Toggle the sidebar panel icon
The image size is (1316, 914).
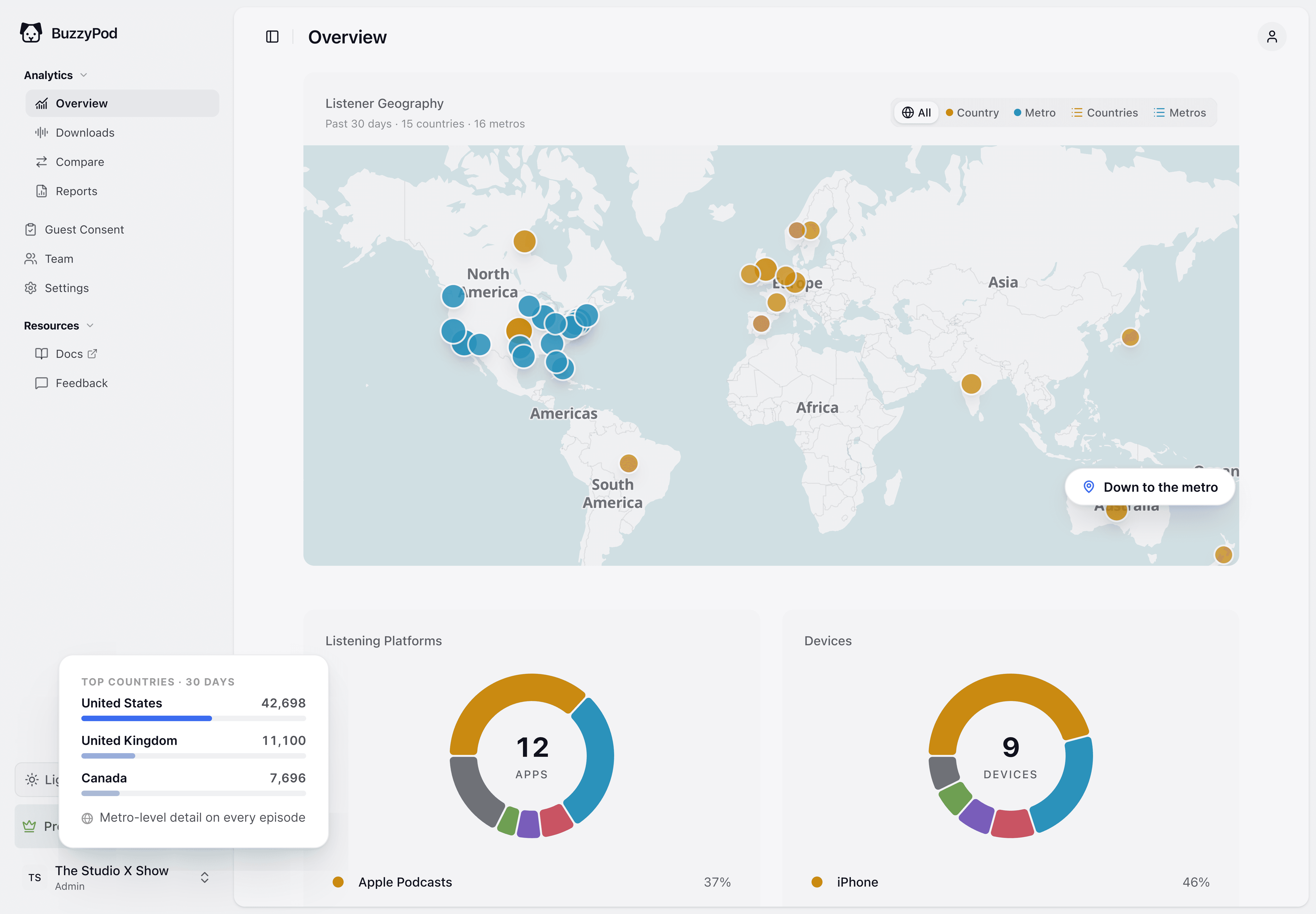273,37
